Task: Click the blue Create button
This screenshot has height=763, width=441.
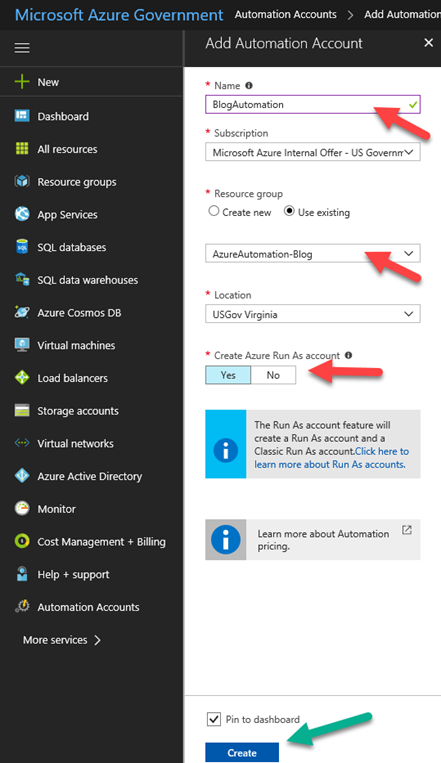Action: point(242,752)
